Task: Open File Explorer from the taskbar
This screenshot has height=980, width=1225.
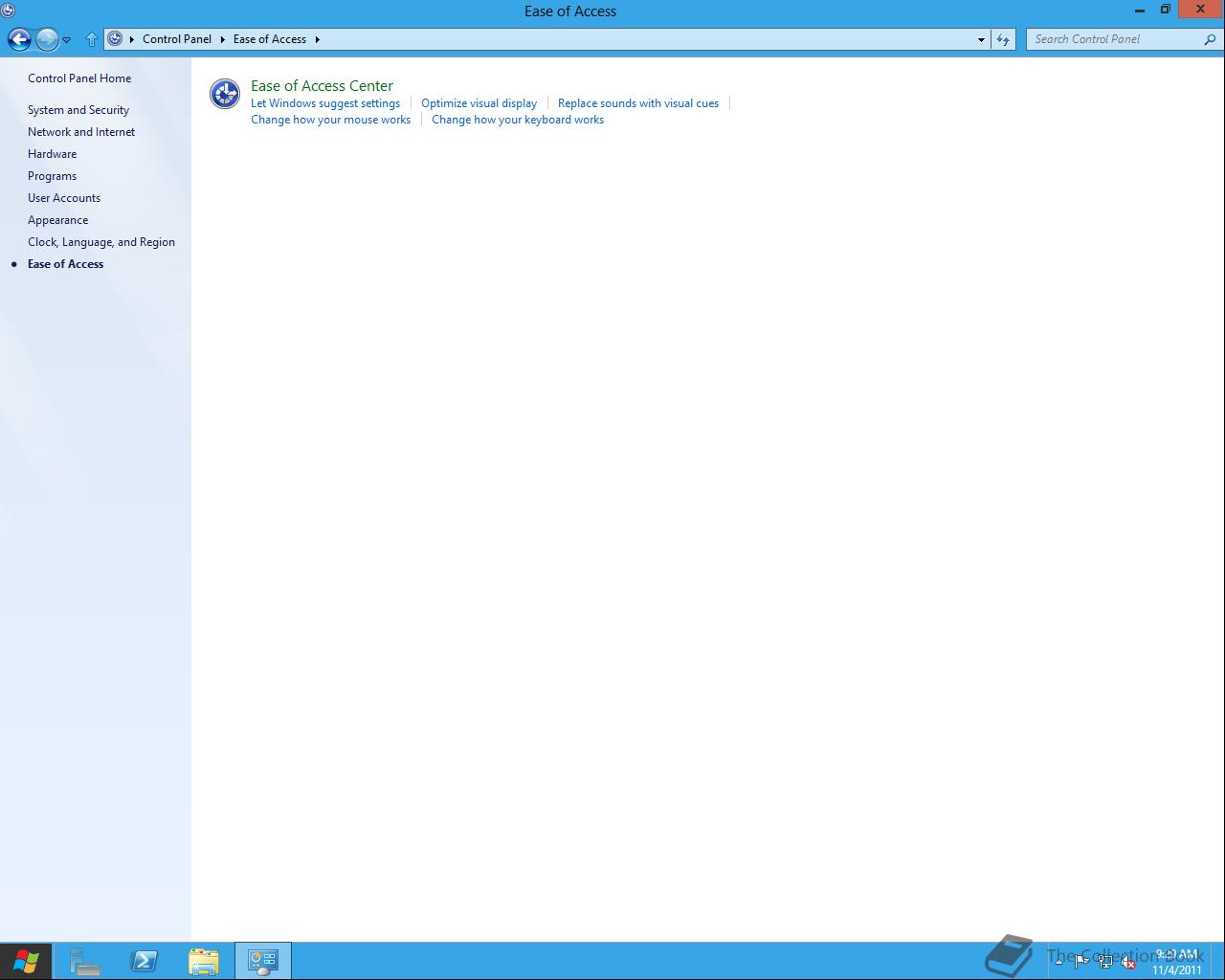Action: (204, 961)
